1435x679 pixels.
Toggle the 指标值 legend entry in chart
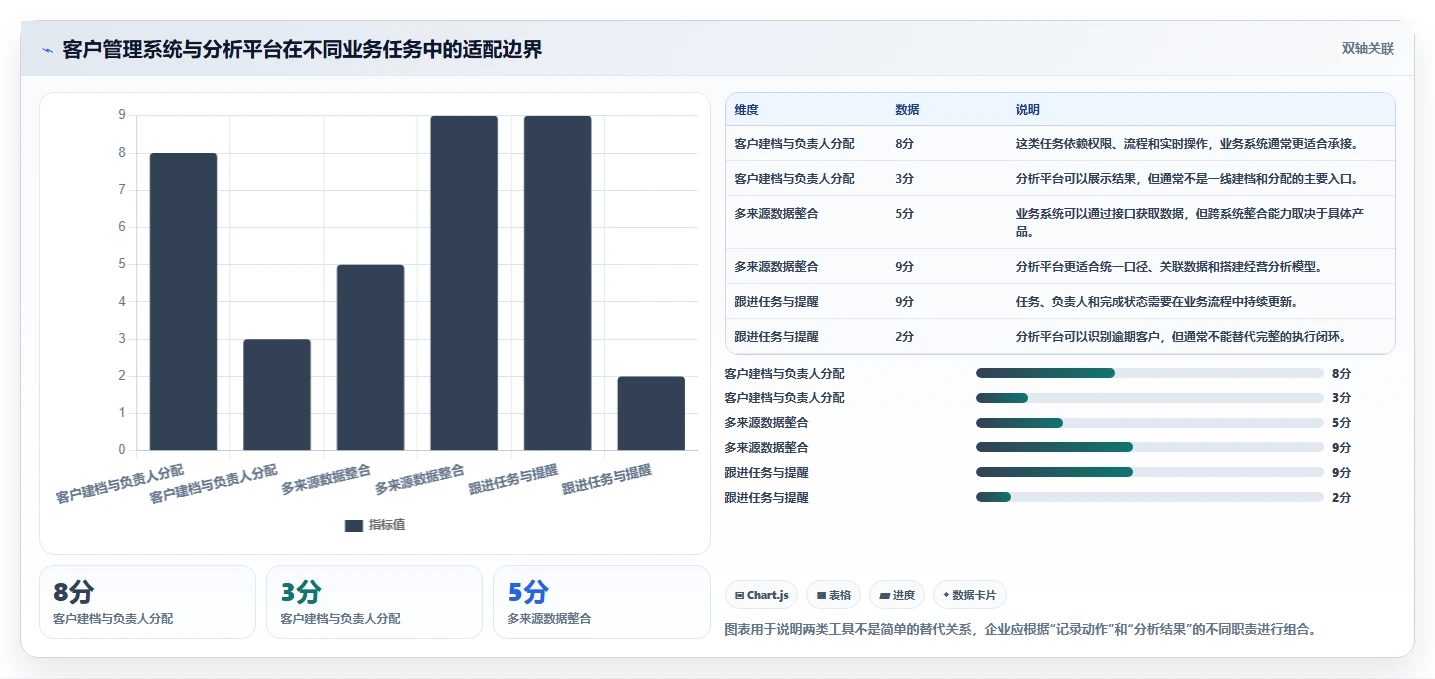(x=375, y=525)
